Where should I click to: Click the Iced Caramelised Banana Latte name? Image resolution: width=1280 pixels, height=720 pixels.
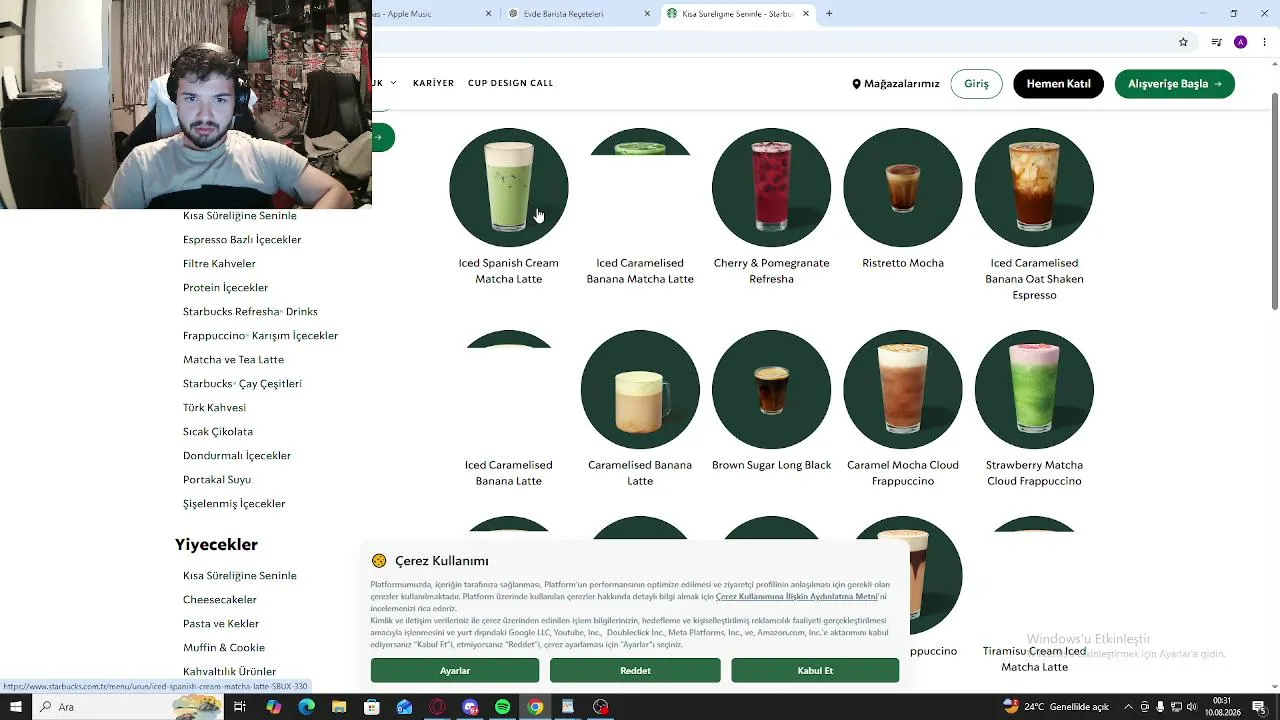pyautogui.click(x=509, y=473)
